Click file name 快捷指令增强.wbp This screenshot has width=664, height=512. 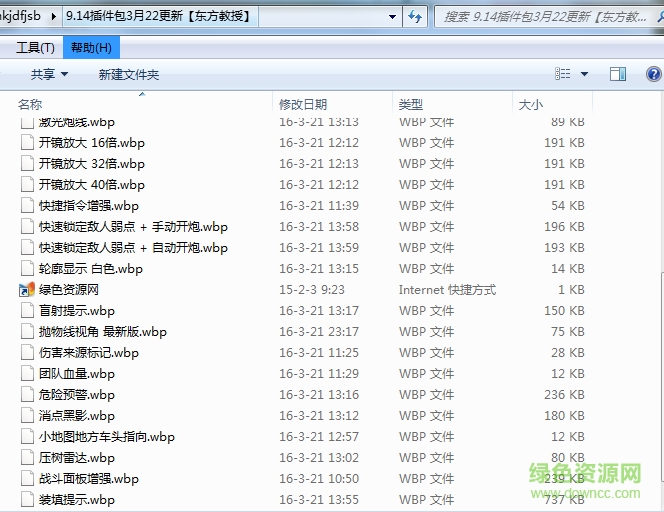89,206
